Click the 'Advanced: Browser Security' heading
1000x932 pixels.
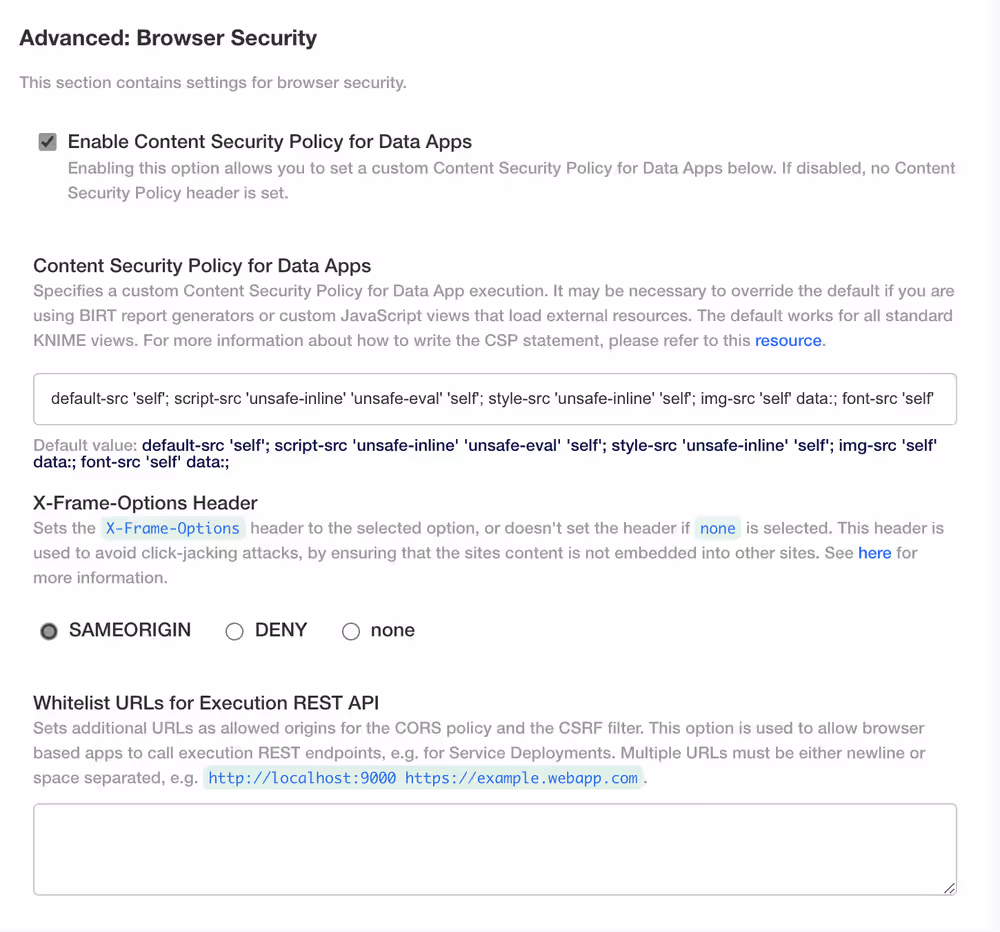167,38
